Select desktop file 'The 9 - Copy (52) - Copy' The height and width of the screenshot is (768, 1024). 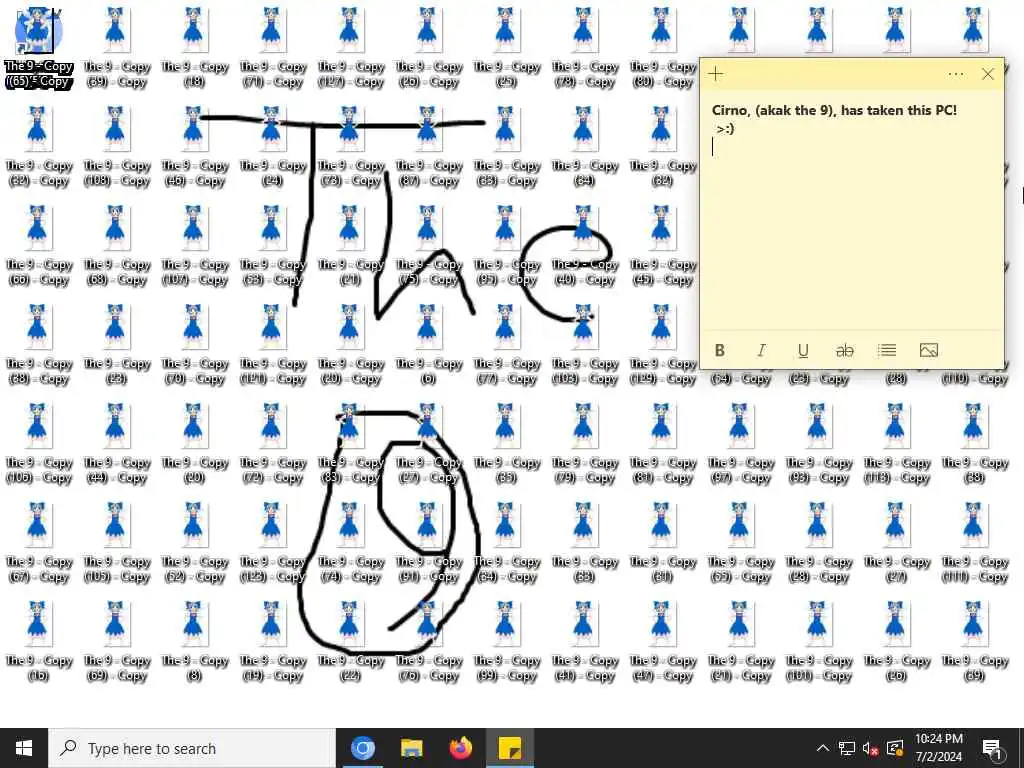click(194, 543)
